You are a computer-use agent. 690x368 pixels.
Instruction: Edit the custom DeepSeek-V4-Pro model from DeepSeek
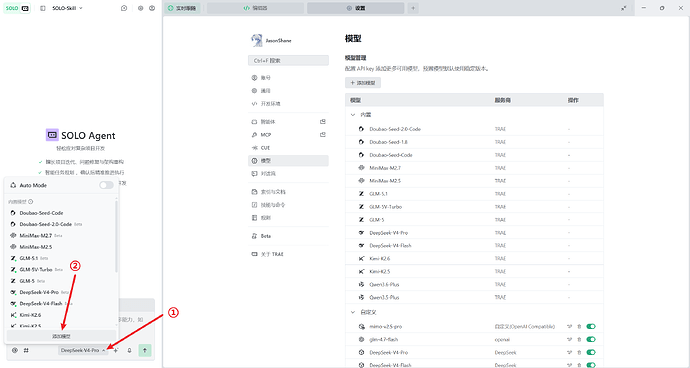(x=569, y=353)
